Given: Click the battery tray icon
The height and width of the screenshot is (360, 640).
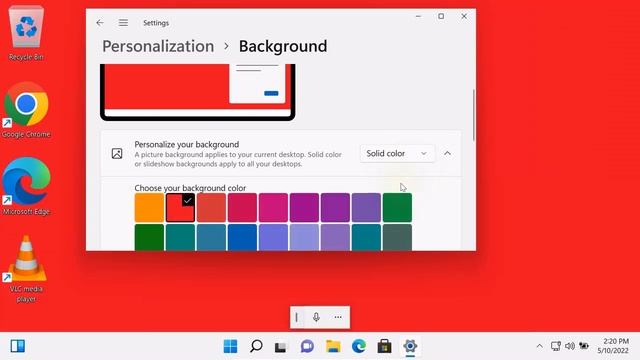Looking at the screenshot, I should tap(584, 346).
